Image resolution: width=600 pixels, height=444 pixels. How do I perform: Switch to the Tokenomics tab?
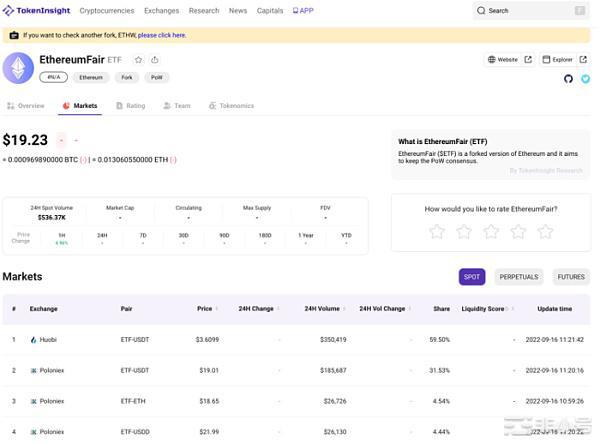coord(231,106)
